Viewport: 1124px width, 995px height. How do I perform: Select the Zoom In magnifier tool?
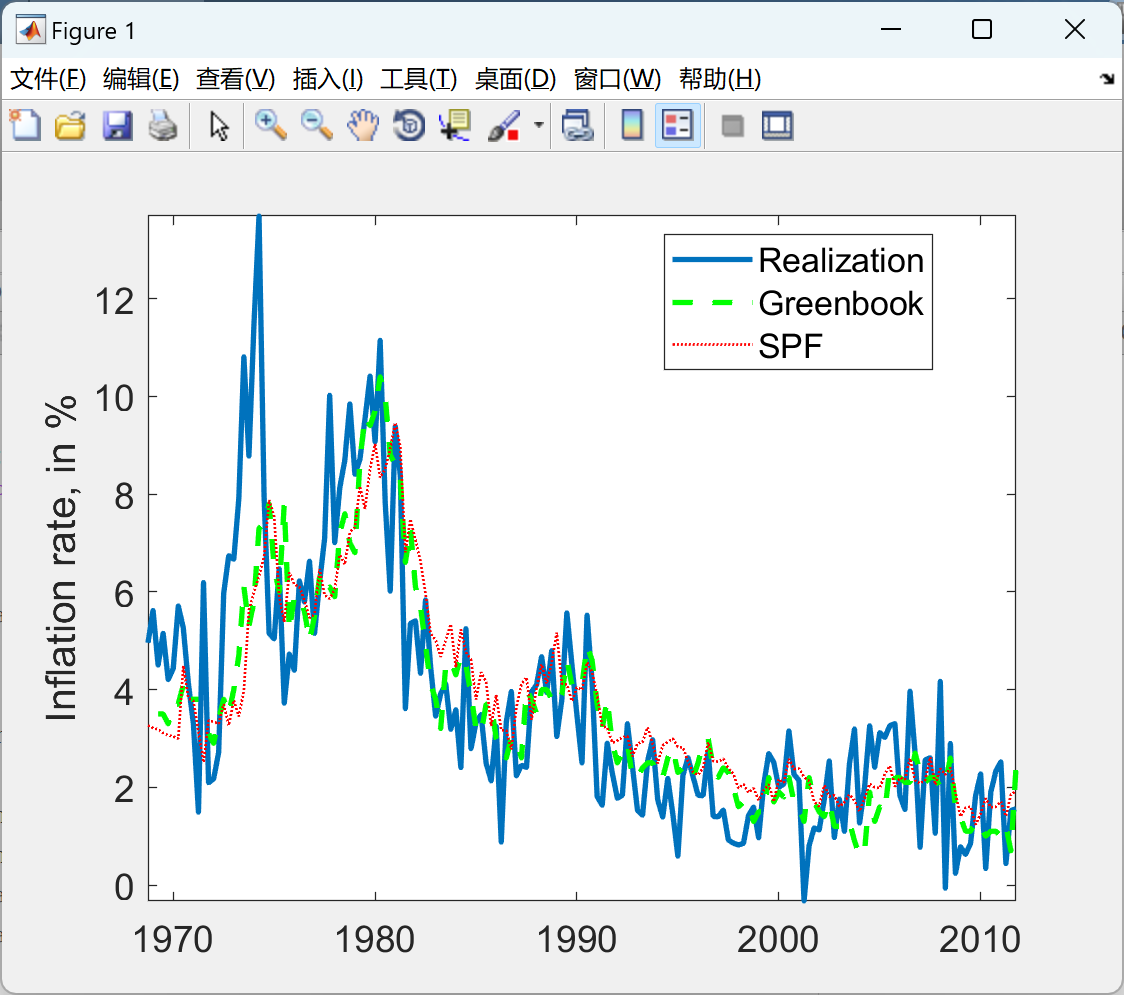270,126
